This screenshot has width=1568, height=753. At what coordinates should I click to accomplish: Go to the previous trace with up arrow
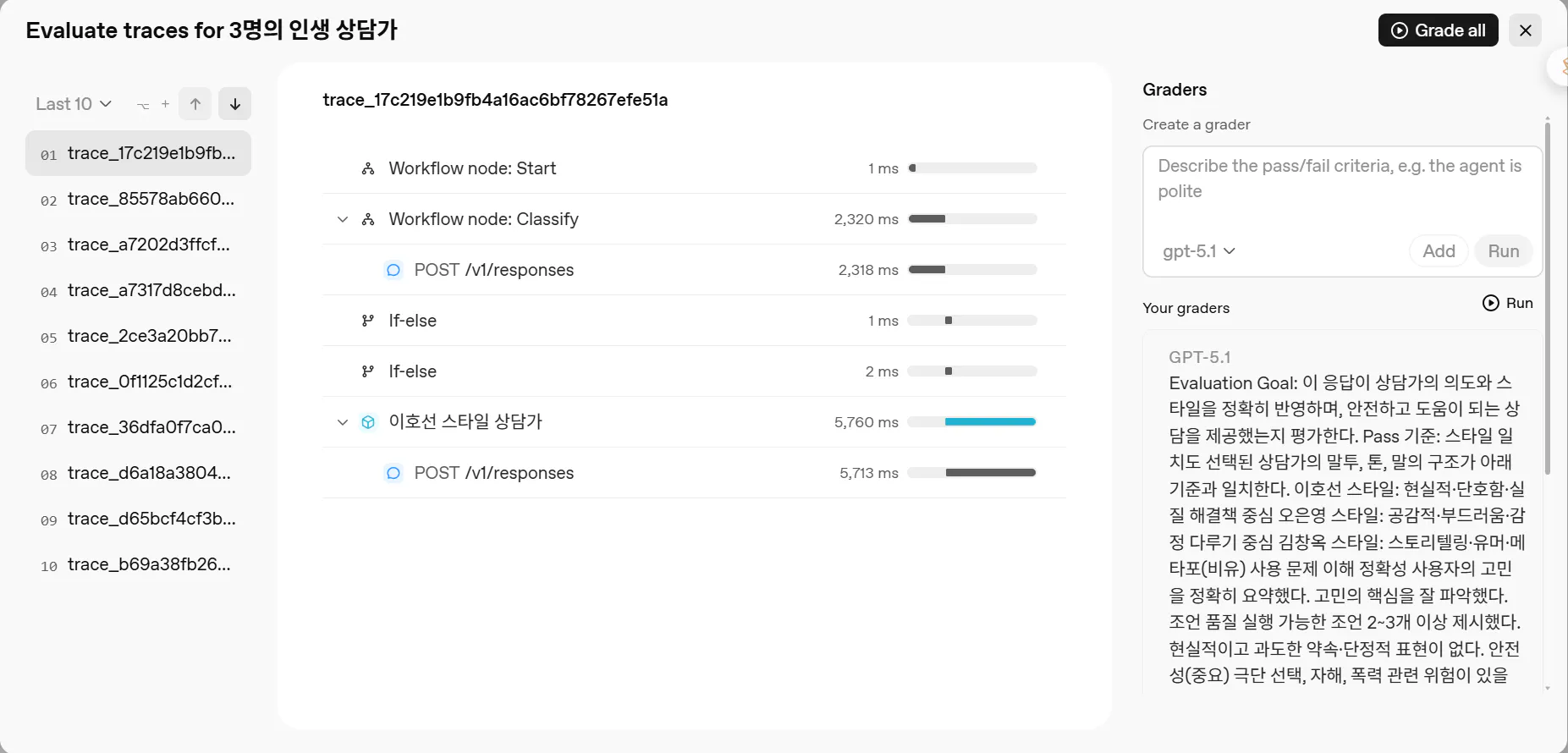point(195,104)
